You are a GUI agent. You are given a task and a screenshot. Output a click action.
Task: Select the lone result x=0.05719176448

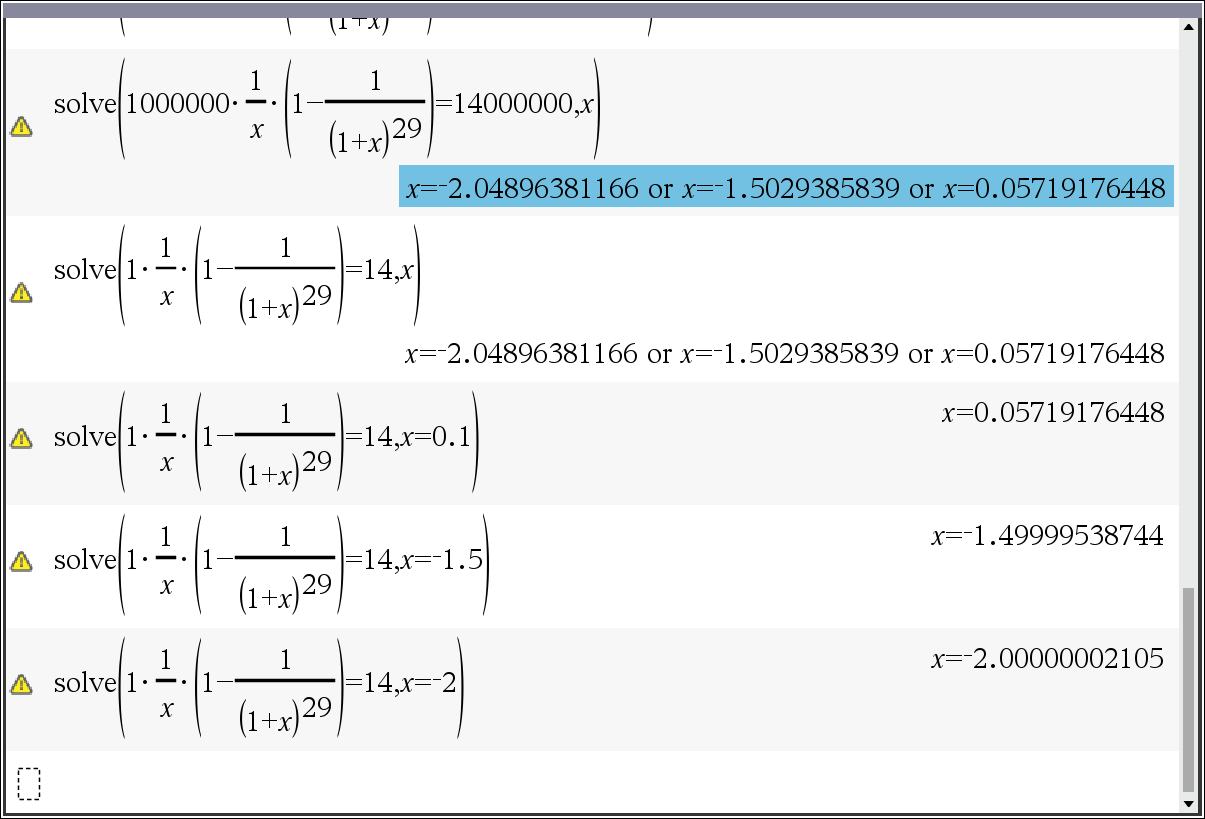click(x=1052, y=412)
